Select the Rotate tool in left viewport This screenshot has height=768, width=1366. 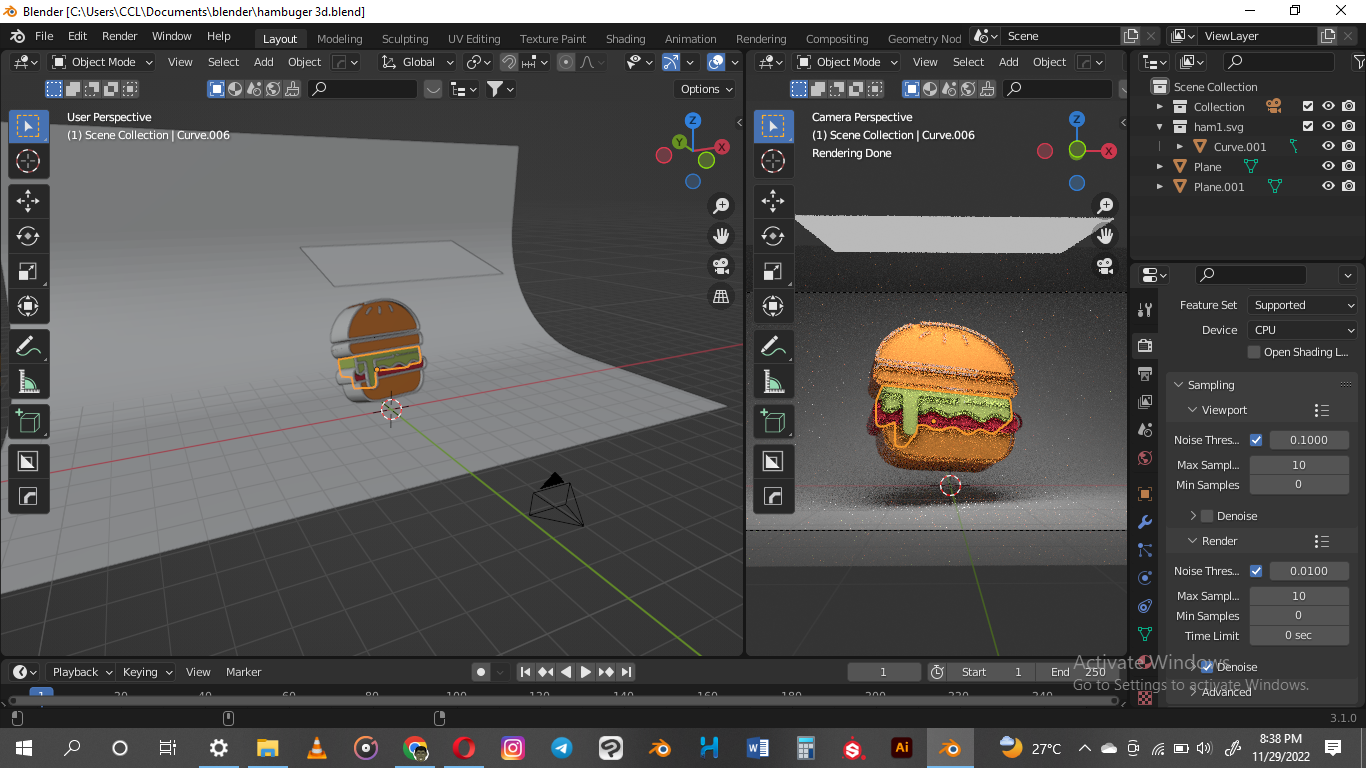click(x=28, y=236)
